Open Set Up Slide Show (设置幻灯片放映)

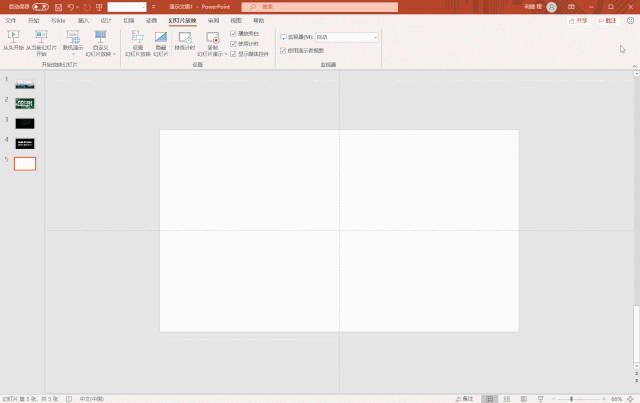point(138,43)
